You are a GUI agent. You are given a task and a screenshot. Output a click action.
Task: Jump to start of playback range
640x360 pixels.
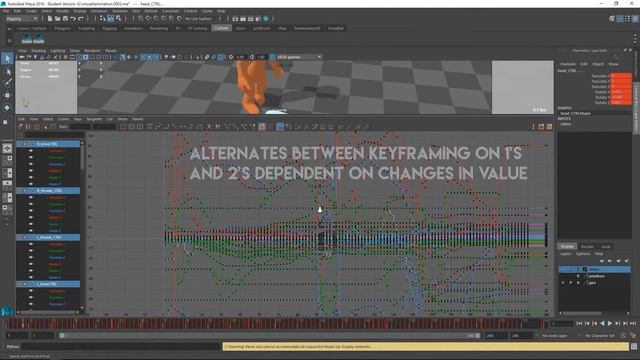[579, 323]
